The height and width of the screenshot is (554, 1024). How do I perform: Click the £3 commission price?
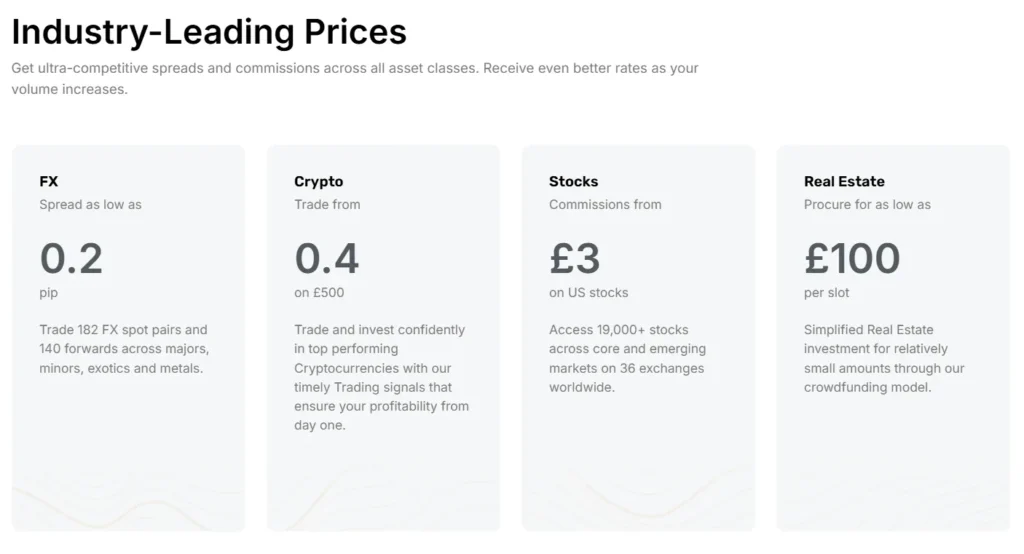click(574, 258)
